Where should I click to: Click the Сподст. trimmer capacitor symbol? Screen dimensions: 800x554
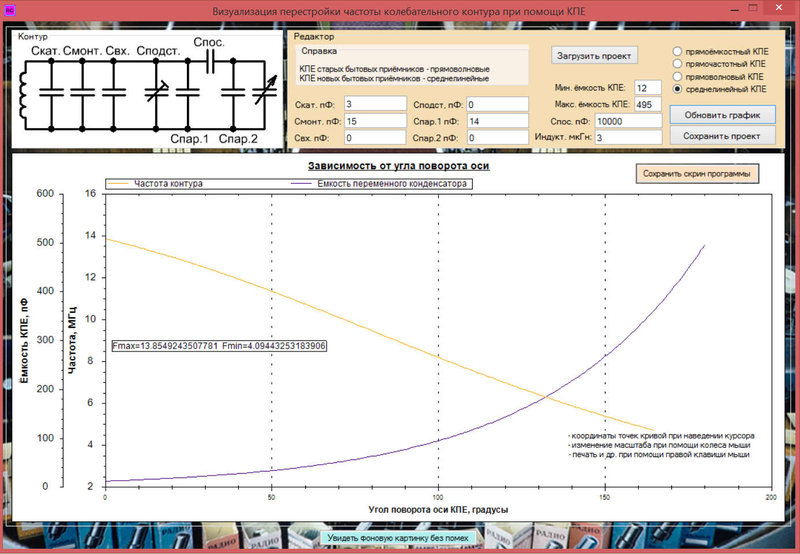click(156, 92)
